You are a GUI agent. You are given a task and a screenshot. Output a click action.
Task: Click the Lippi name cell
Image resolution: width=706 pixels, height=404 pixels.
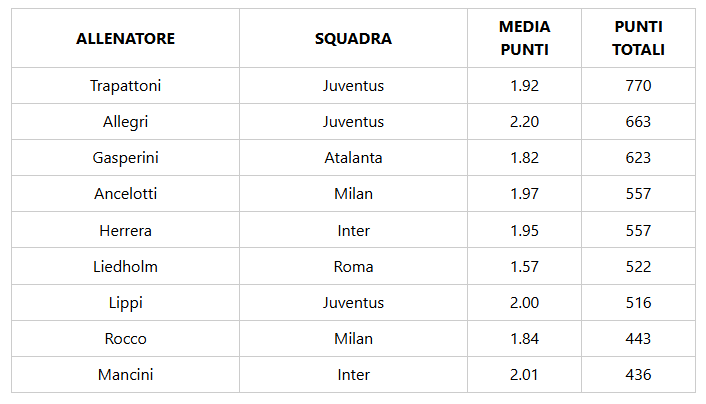point(125,303)
